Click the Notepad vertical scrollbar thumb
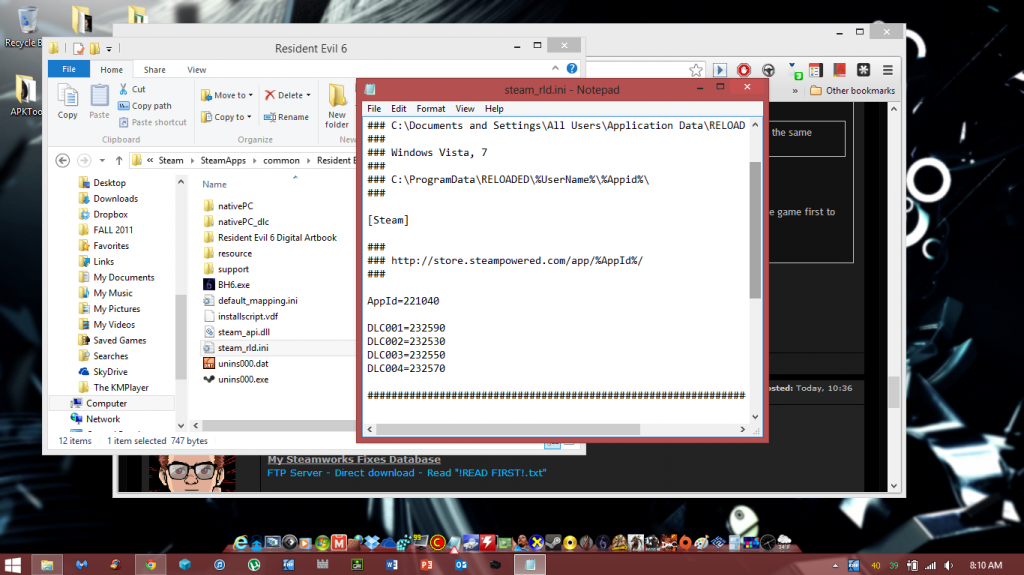This screenshot has height=575, width=1024. tap(755, 229)
